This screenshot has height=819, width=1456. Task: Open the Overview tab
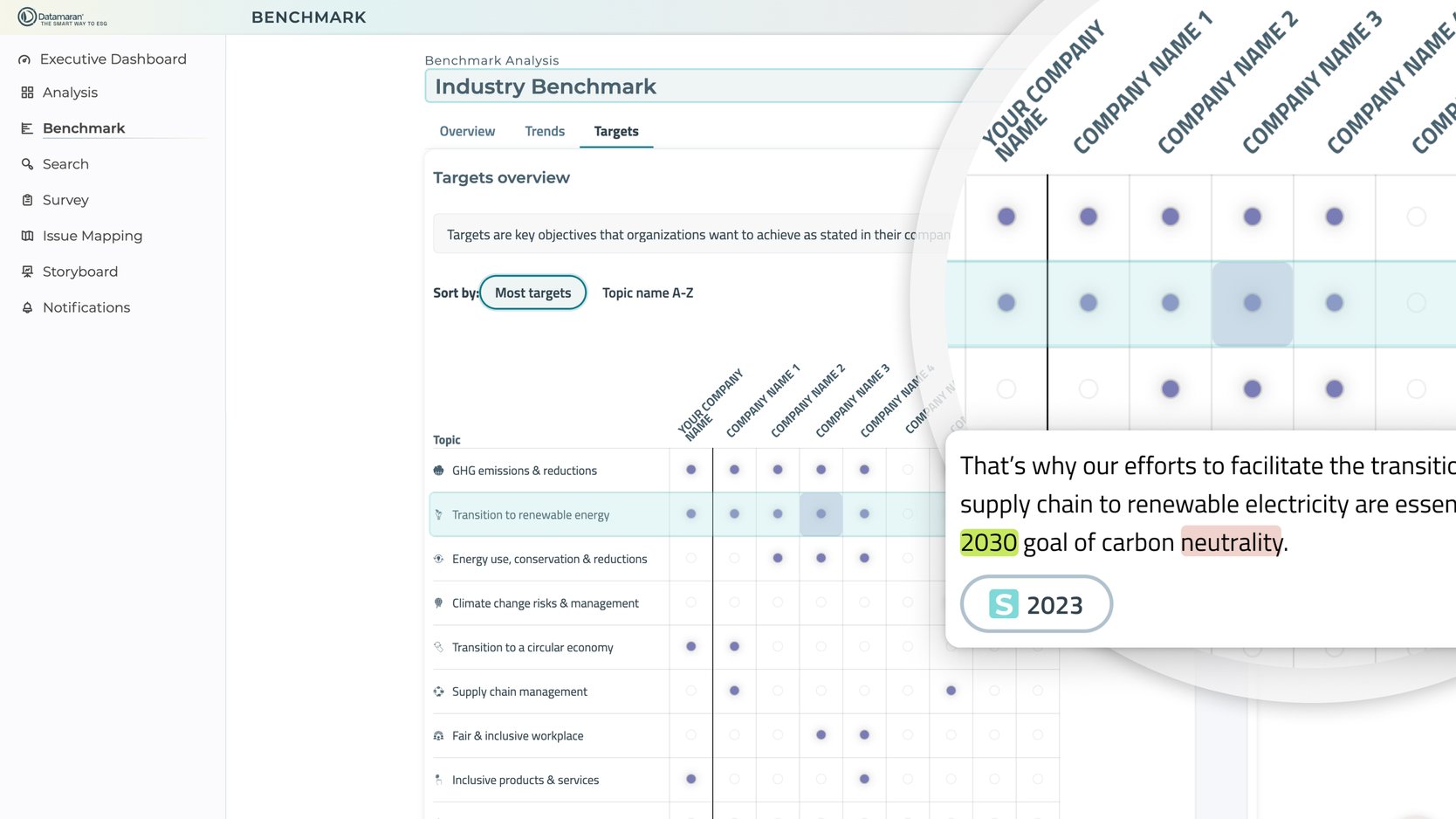point(466,131)
